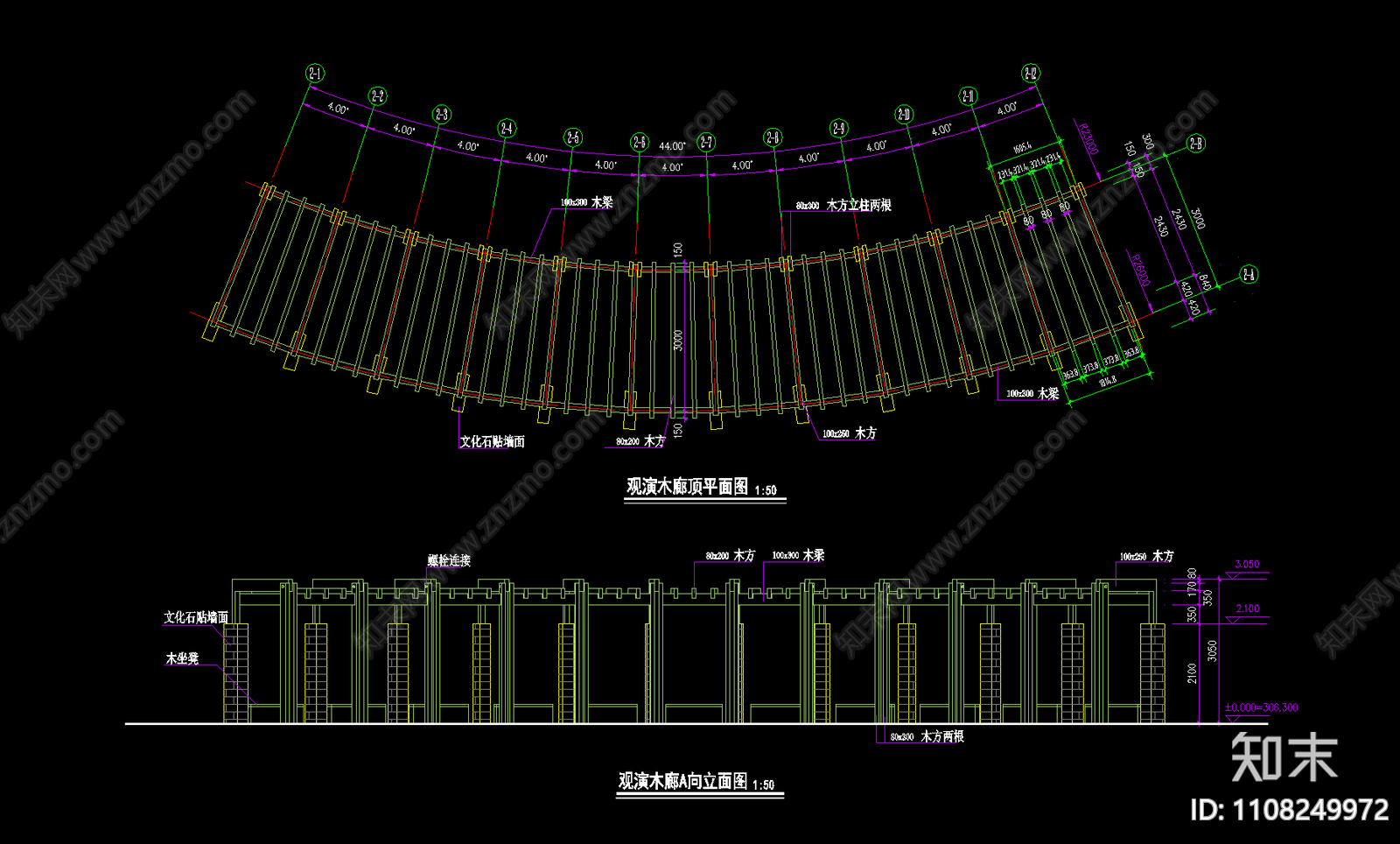Click the ±0.000=306.300 datum label
Image resolution: width=1400 pixels, height=844 pixels.
coord(1262,707)
